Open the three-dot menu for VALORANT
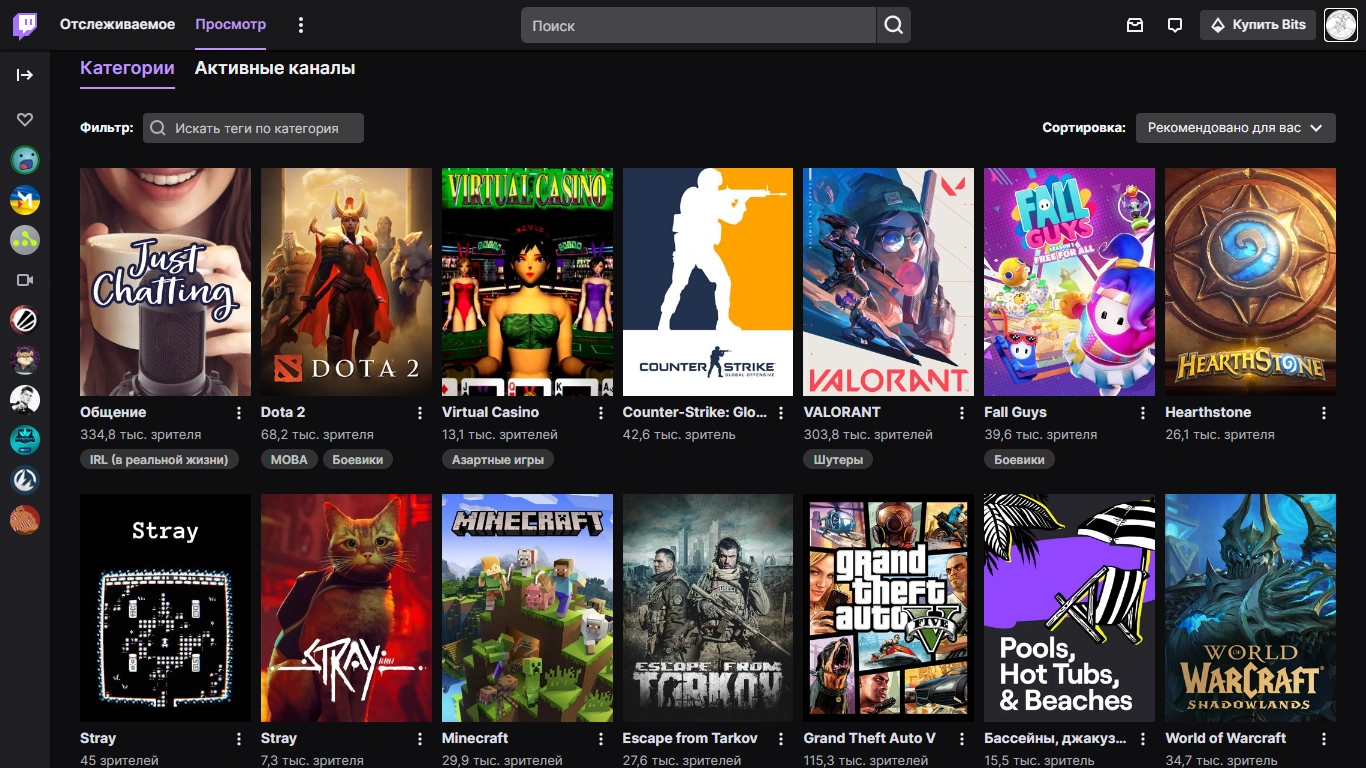The height and width of the screenshot is (768, 1366). [x=962, y=413]
